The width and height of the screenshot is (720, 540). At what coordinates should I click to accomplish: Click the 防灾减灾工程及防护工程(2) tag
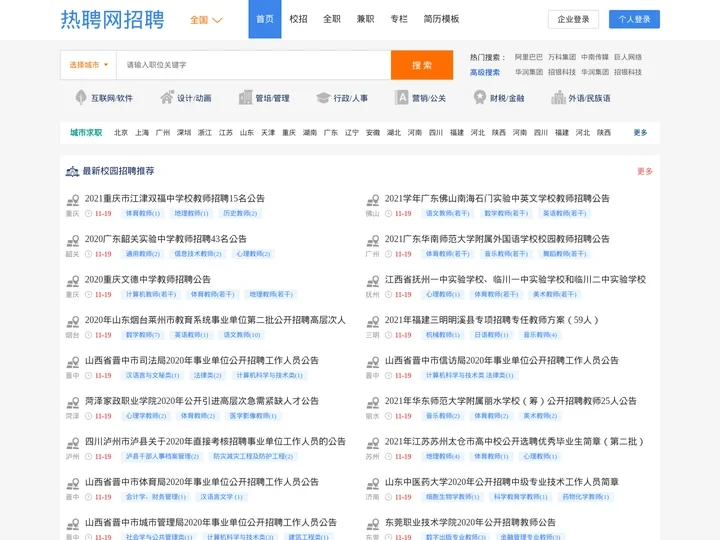[253, 456]
